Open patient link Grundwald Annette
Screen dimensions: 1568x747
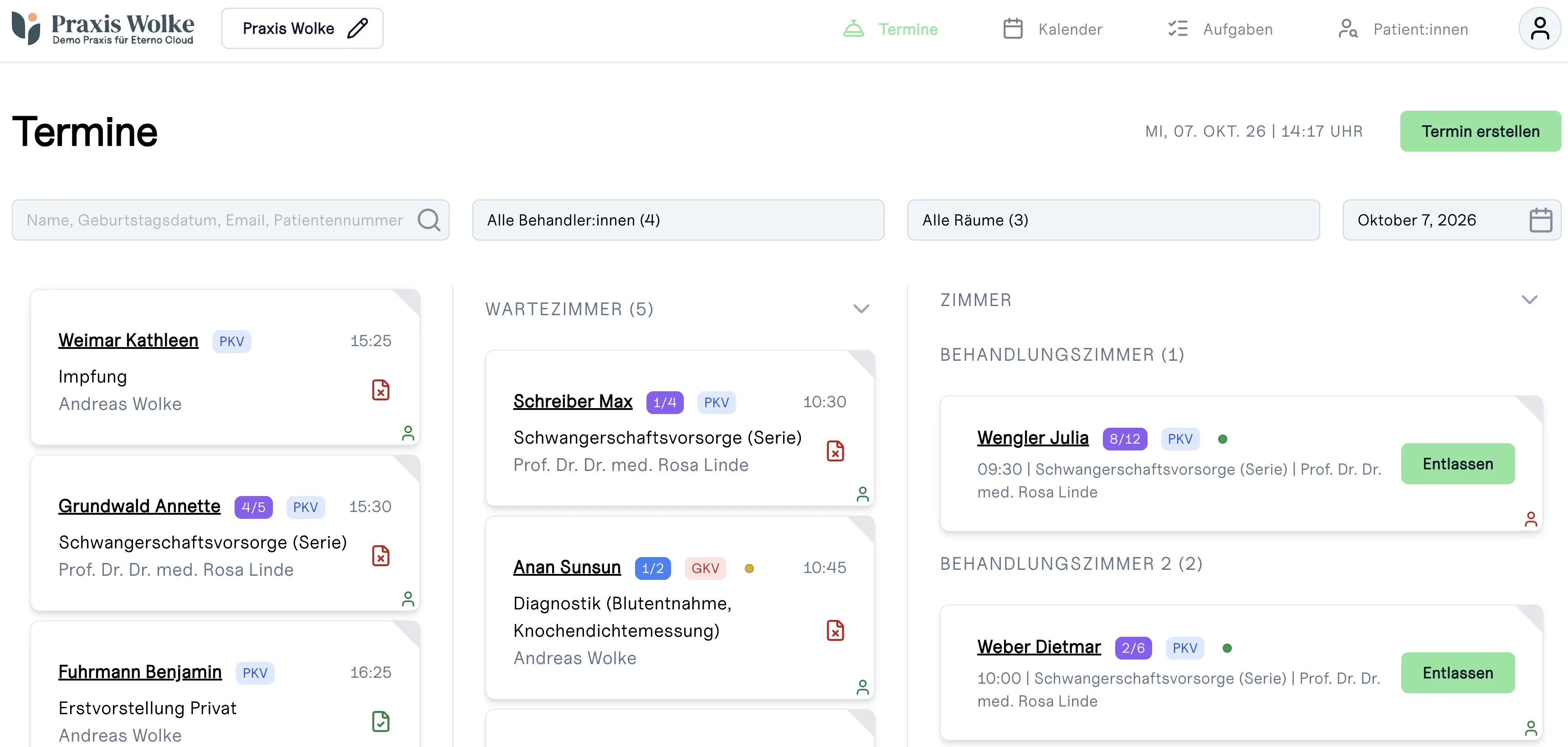pyautogui.click(x=139, y=506)
